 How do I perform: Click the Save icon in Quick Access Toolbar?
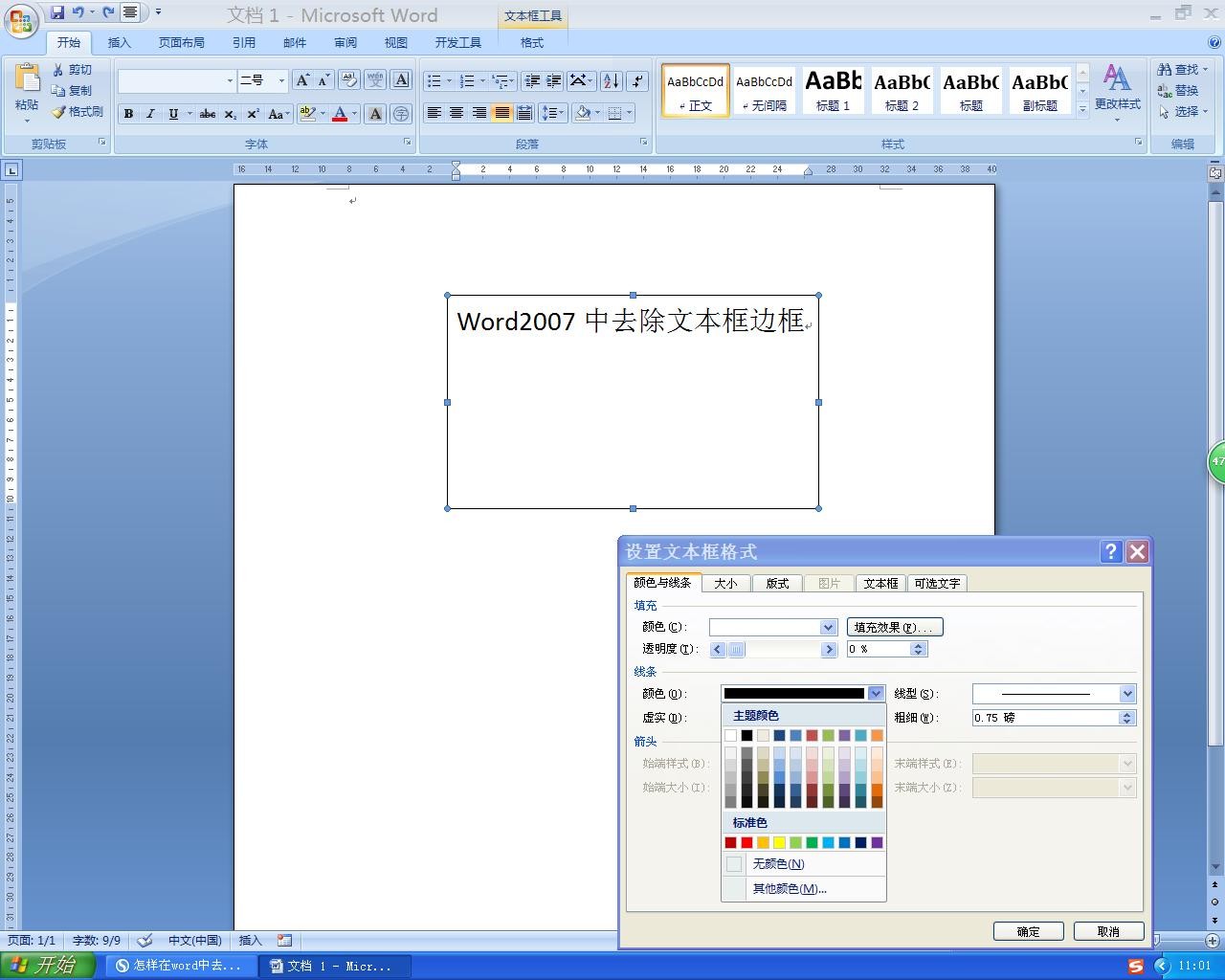[x=57, y=12]
